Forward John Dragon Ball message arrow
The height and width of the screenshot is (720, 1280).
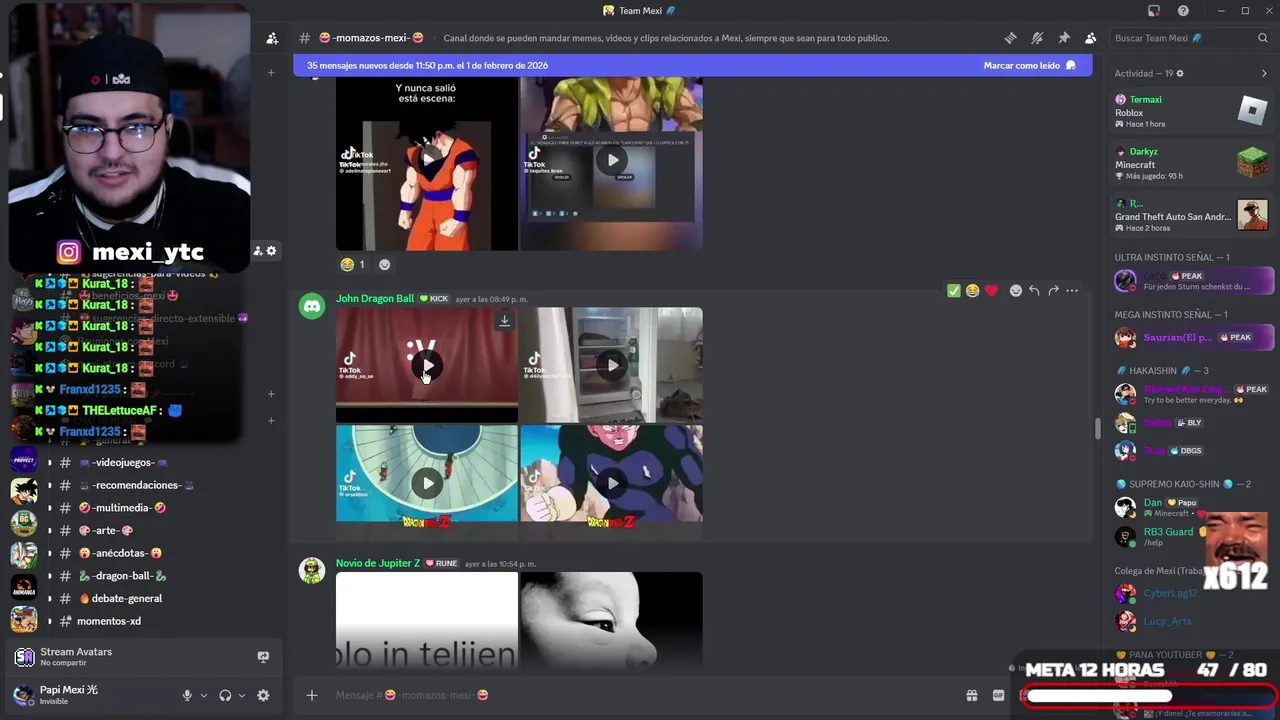tap(1053, 290)
